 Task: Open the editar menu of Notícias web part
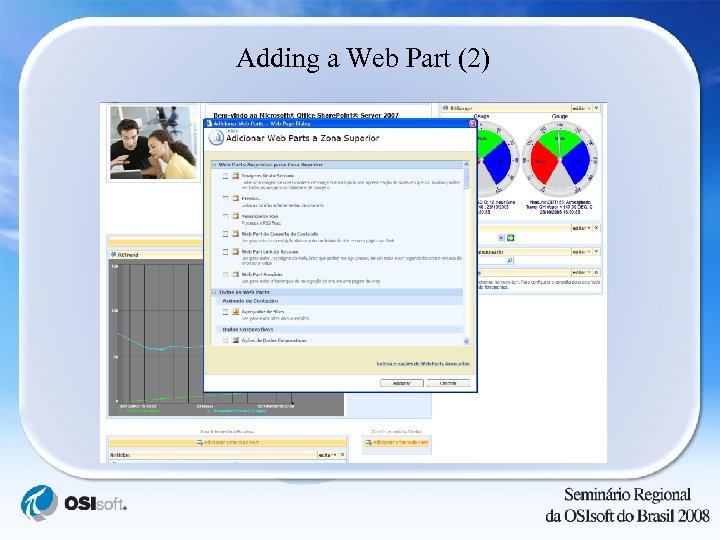click(x=328, y=455)
